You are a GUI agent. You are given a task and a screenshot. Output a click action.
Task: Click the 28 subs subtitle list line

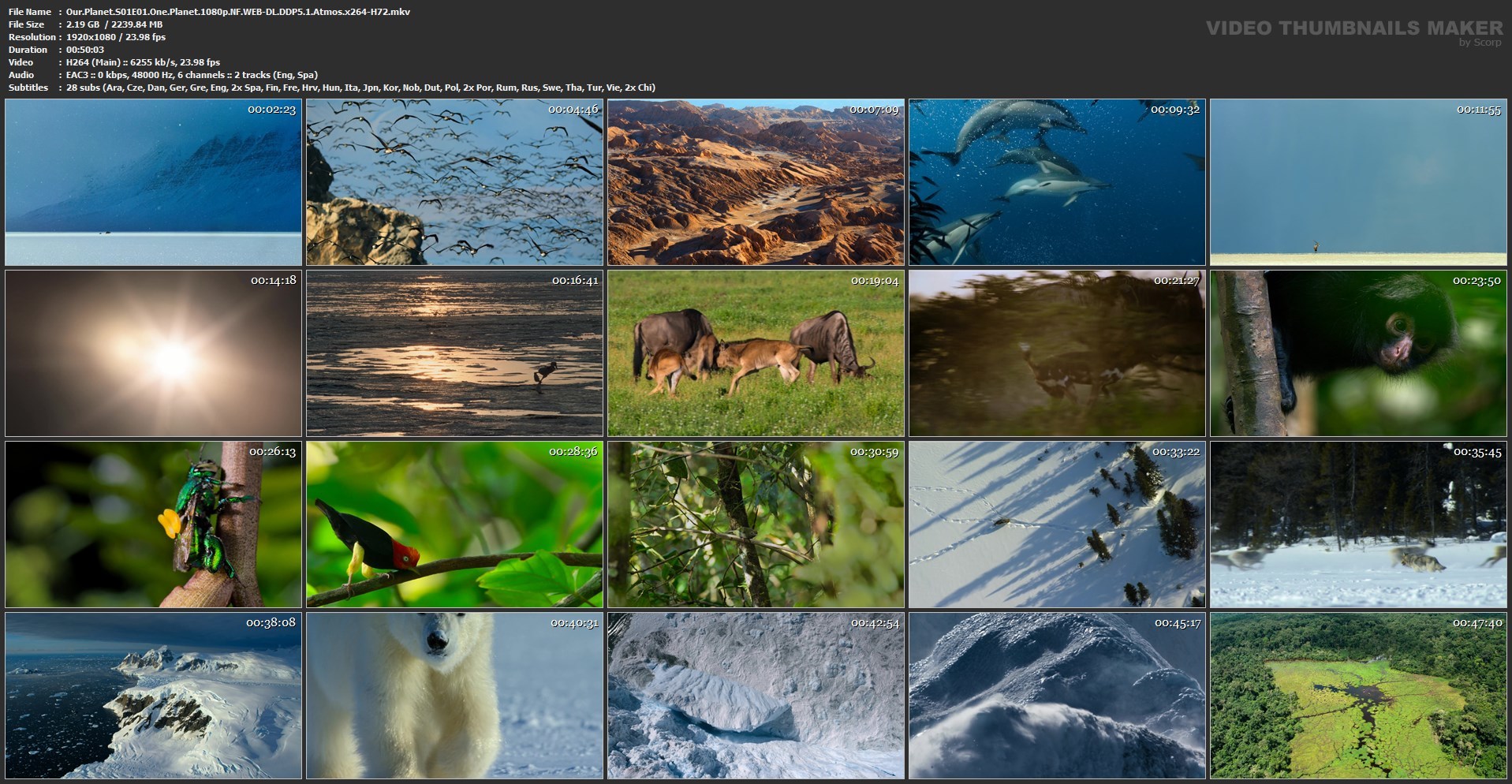(361, 88)
